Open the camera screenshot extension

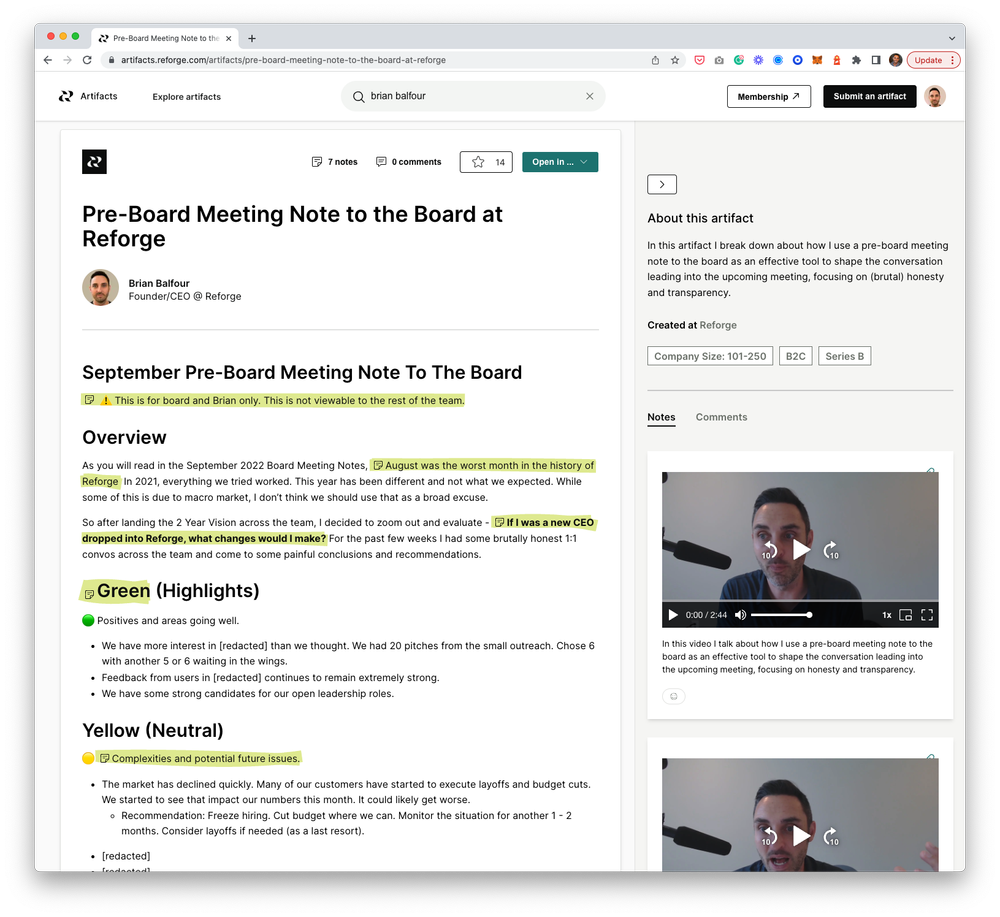[x=719, y=60]
